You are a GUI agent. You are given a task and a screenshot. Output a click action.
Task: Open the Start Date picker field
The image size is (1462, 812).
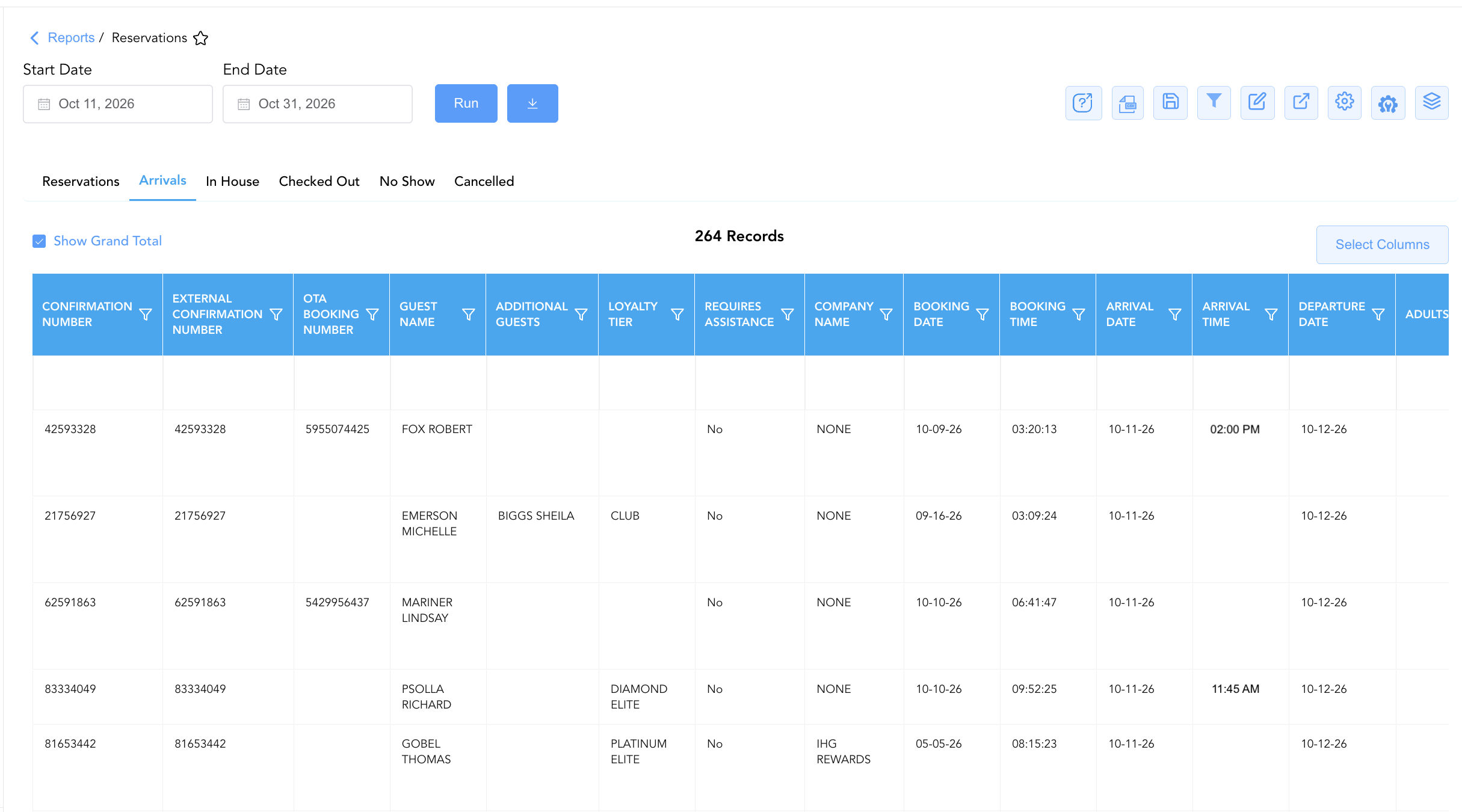(x=118, y=104)
